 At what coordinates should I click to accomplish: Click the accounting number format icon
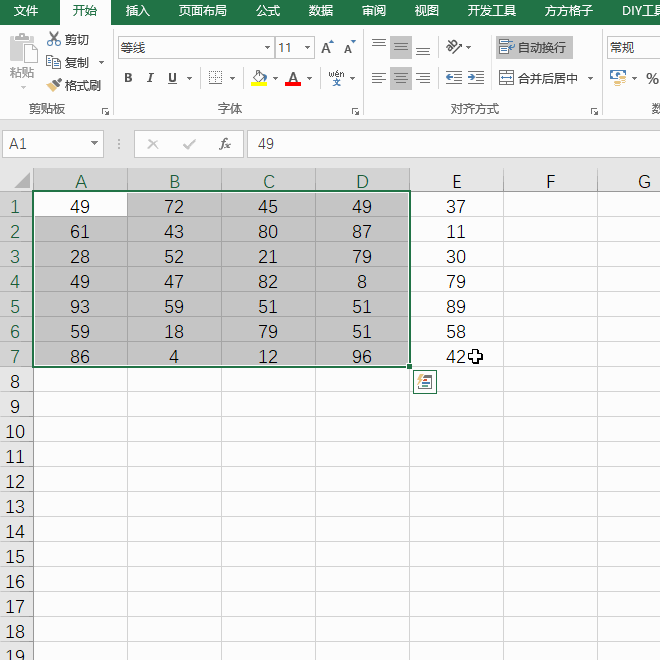(618, 78)
